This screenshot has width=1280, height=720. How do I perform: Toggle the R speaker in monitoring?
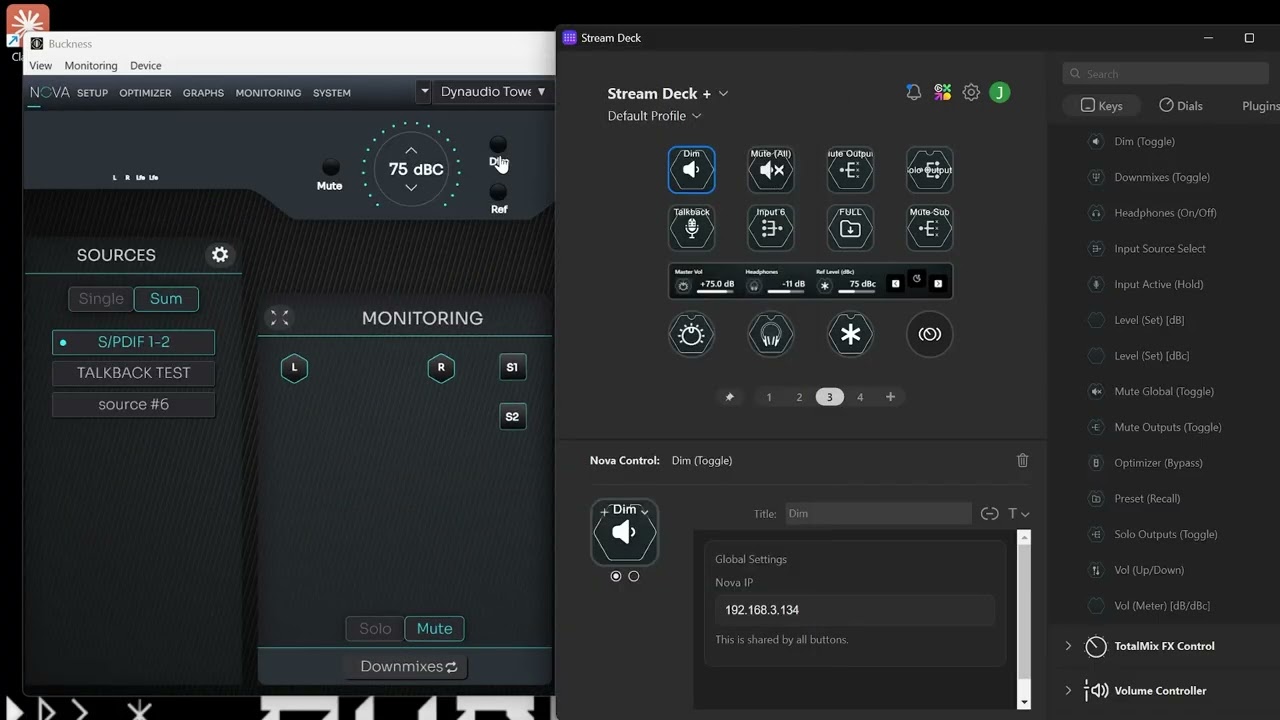point(441,368)
